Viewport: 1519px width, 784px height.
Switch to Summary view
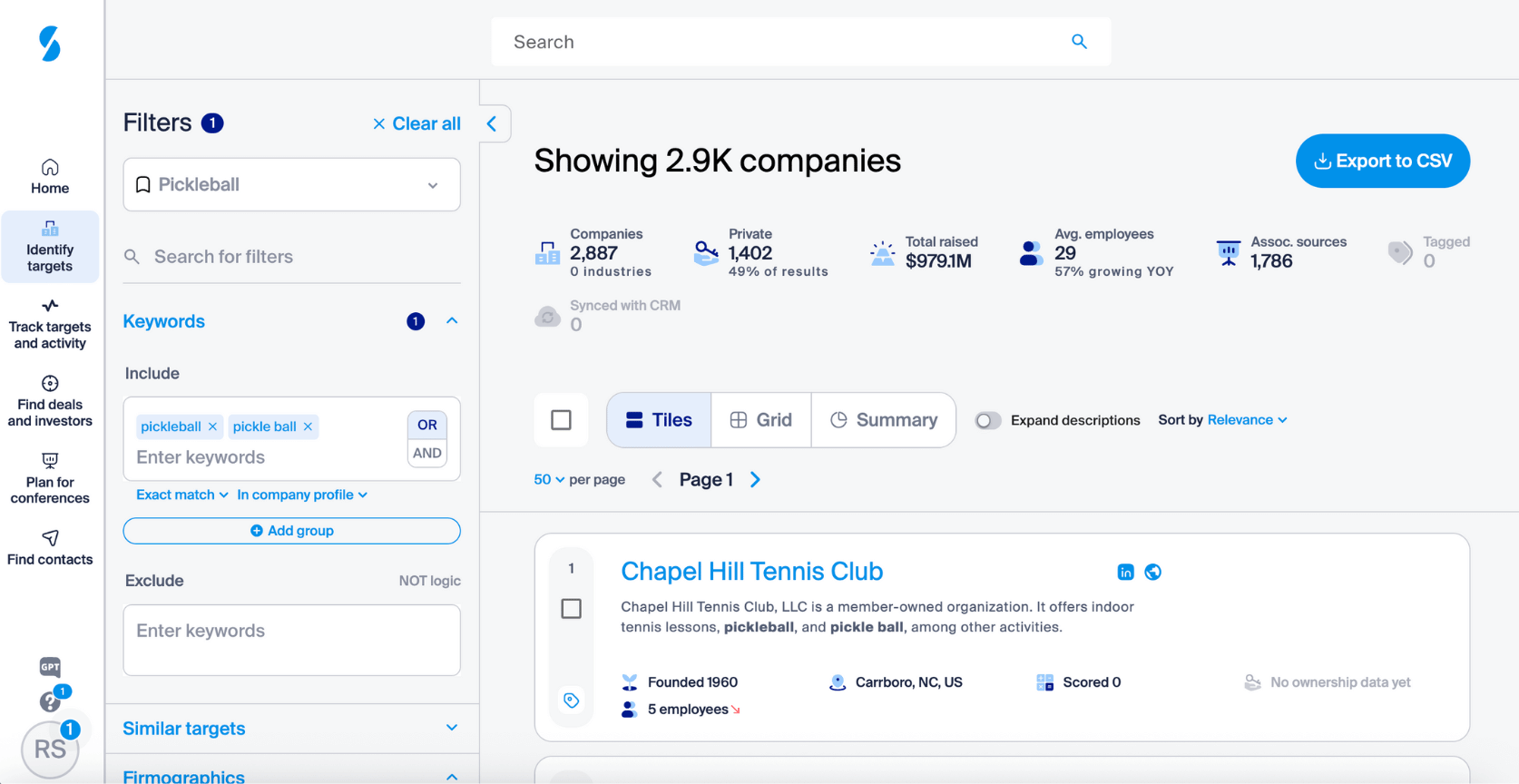pyautogui.click(x=884, y=420)
